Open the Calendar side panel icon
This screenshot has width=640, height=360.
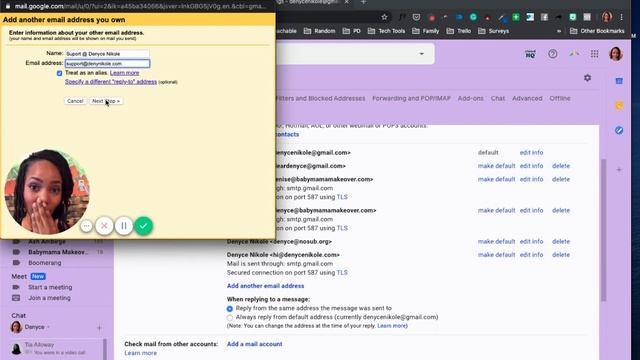[x=619, y=81]
